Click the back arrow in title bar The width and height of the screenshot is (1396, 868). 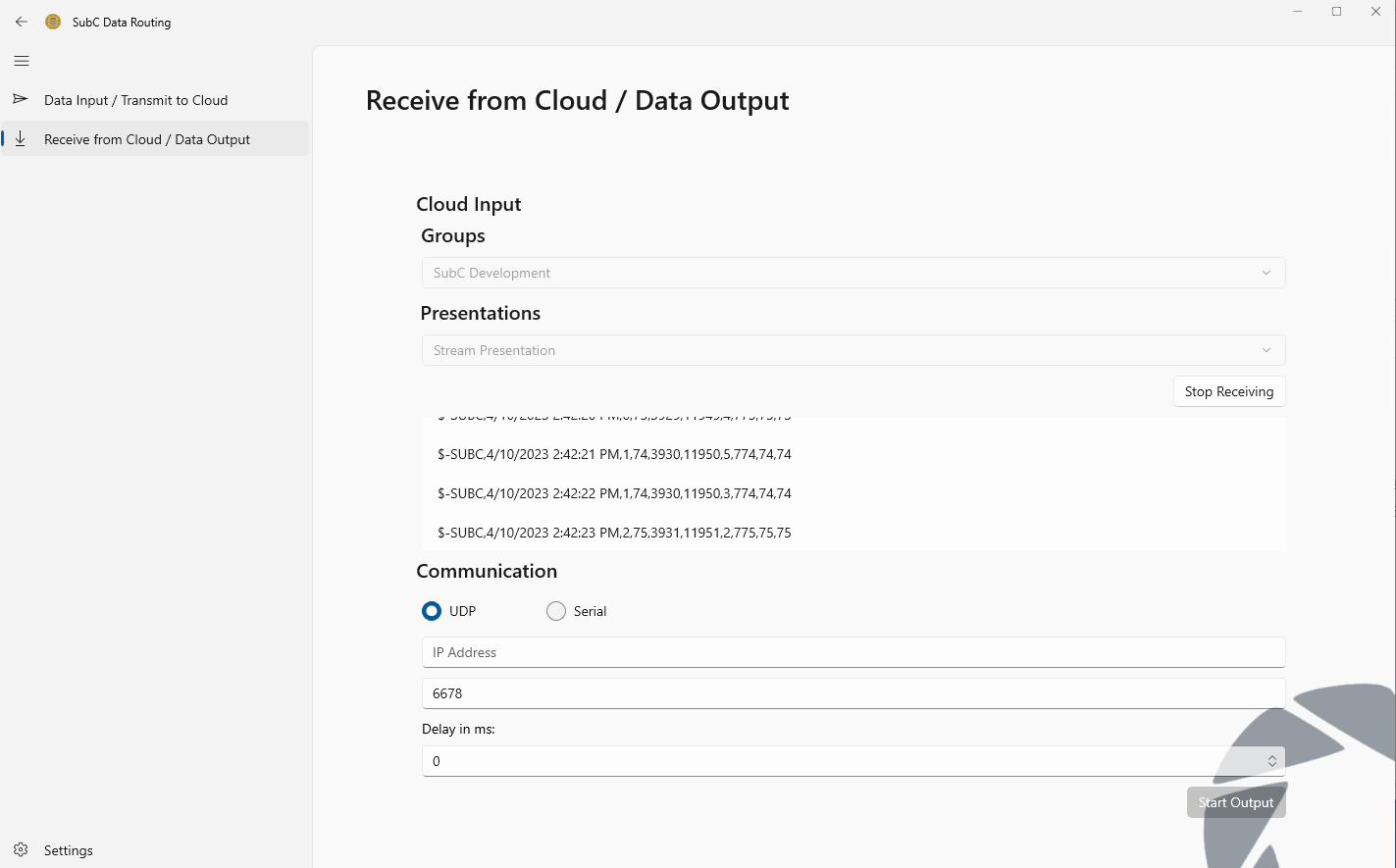(x=22, y=22)
